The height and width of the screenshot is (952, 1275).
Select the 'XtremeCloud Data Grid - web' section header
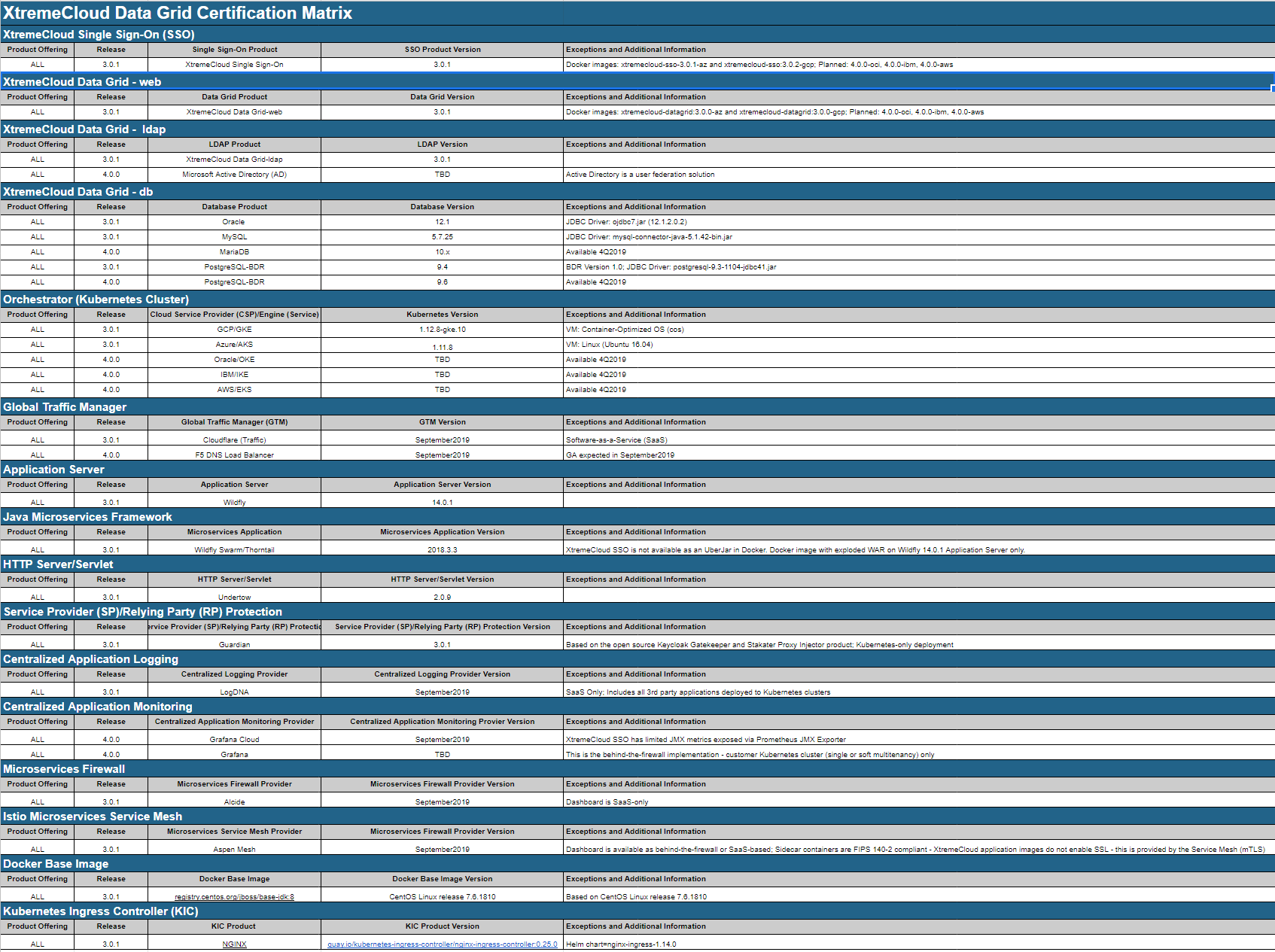[82, 82]
